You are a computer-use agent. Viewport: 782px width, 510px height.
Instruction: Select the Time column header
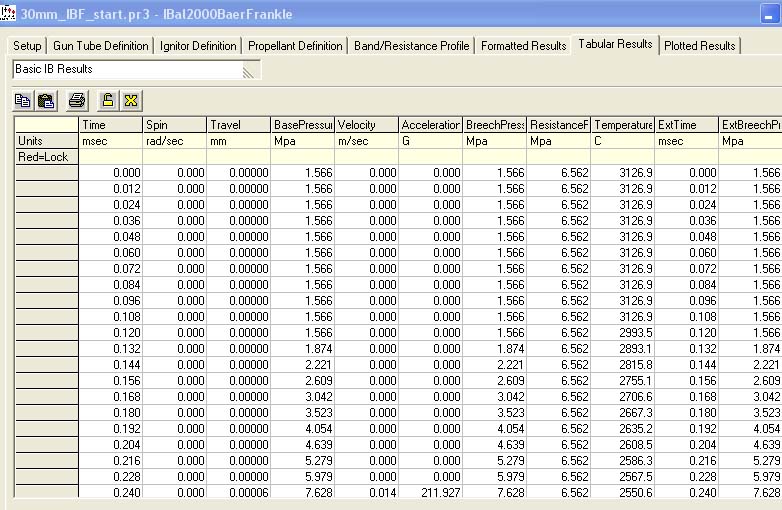[110, 125]
